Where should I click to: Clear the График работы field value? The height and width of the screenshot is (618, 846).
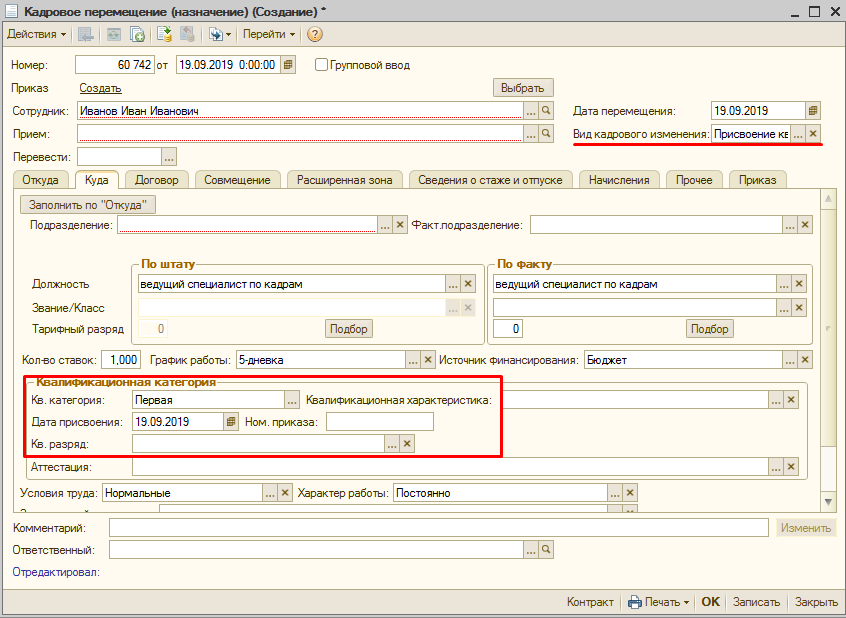coord(429,360)
